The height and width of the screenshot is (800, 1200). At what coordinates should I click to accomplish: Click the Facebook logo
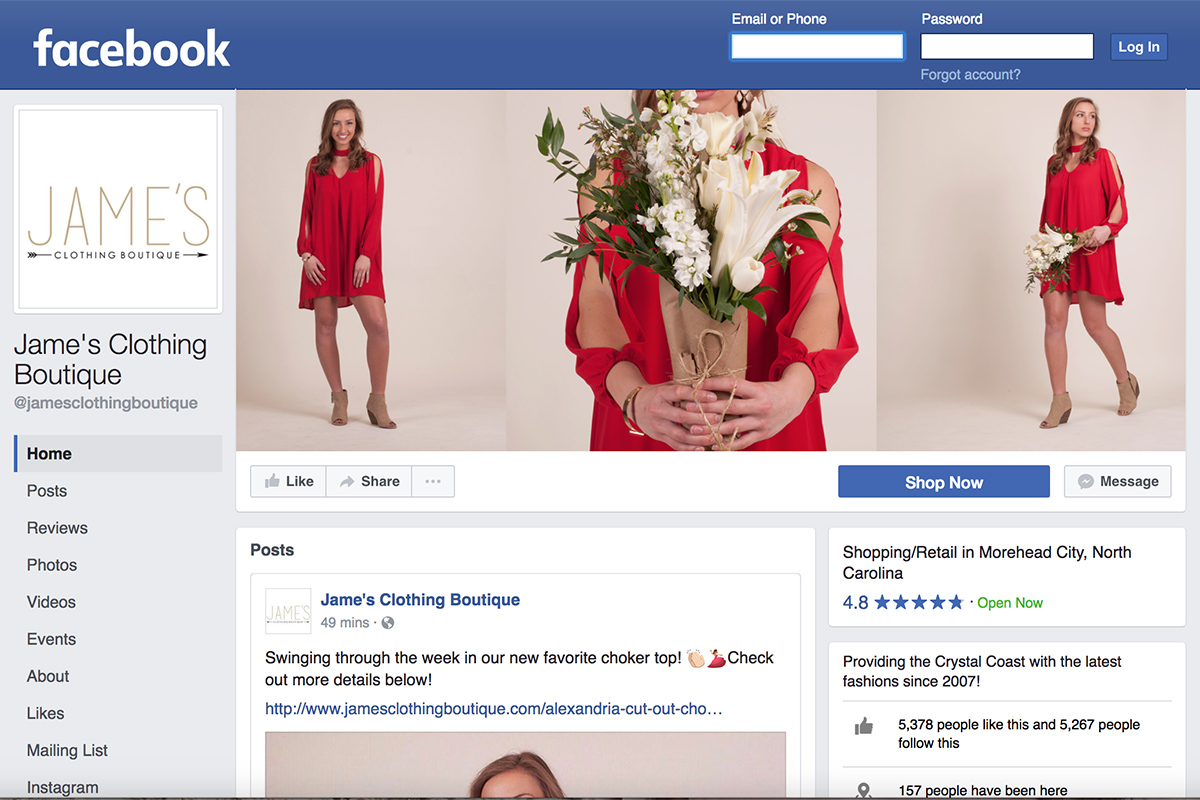[132, 48]
